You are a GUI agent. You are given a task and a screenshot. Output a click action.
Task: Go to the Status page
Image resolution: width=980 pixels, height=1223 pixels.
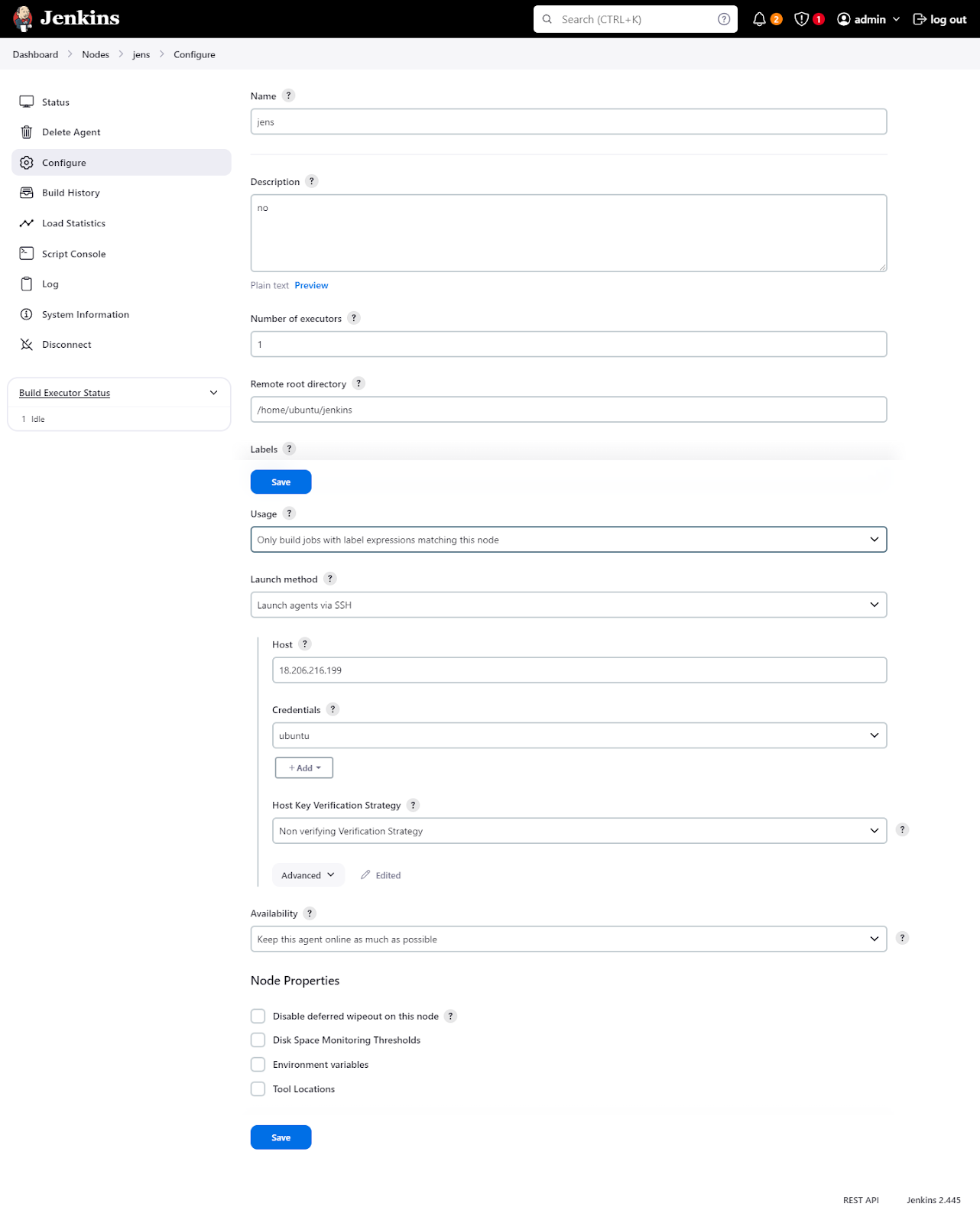[x=55, y=102]
